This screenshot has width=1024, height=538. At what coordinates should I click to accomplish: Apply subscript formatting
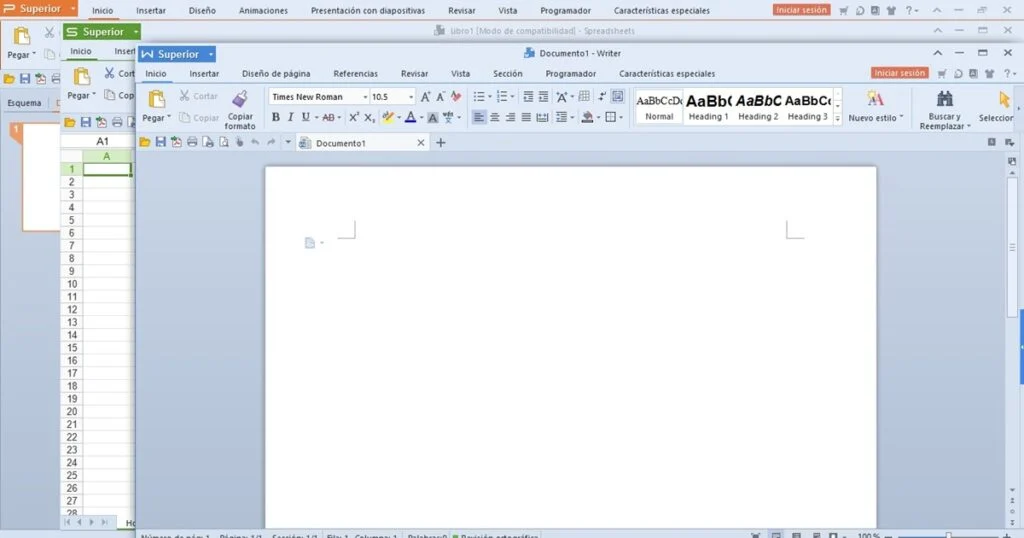369,118
